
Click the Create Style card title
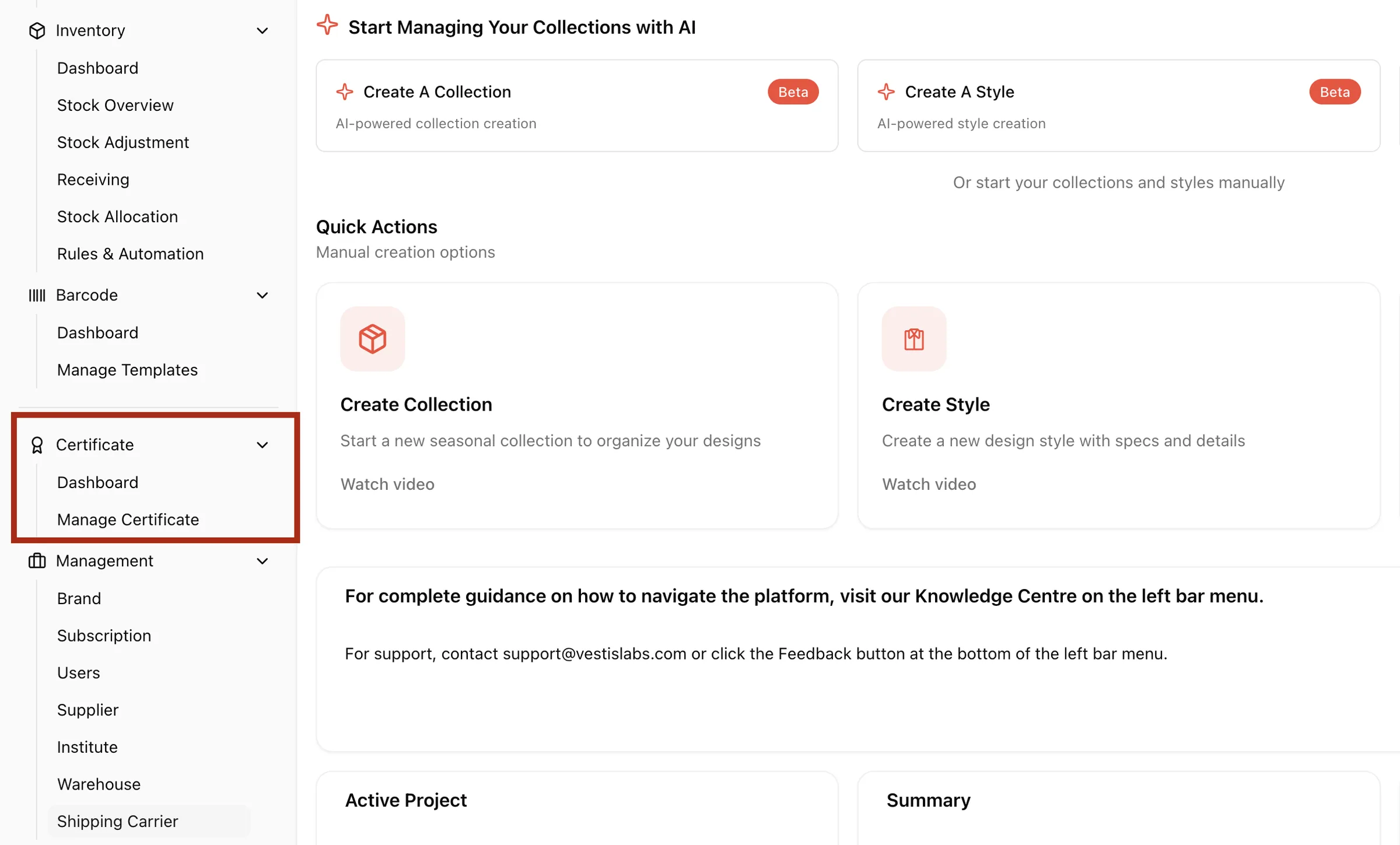point(936,404)
